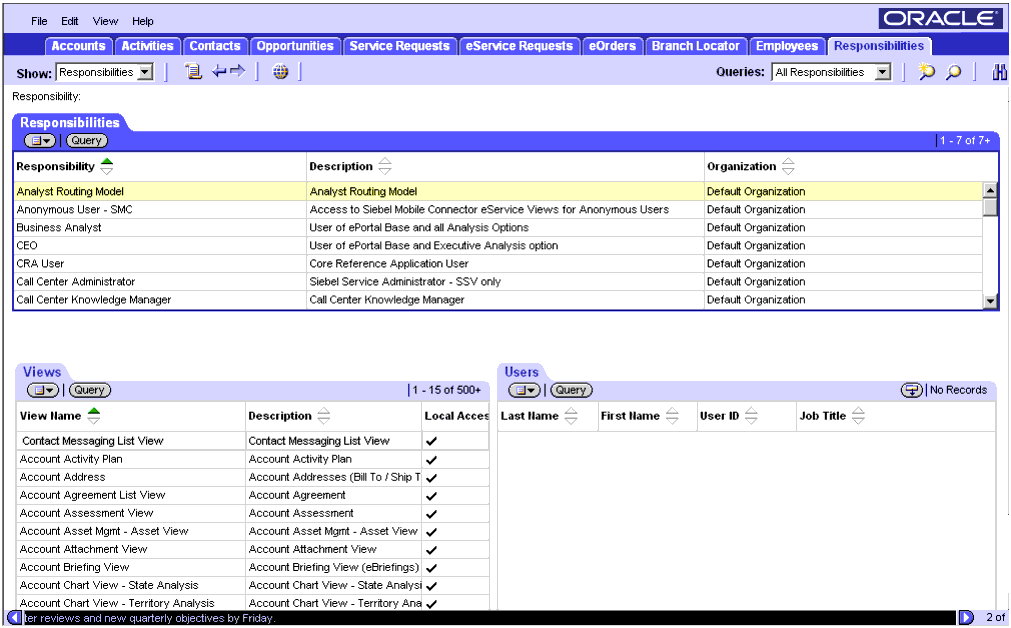
Task: Select the Business Analyst responsibility row
Action: click(498, 228)
